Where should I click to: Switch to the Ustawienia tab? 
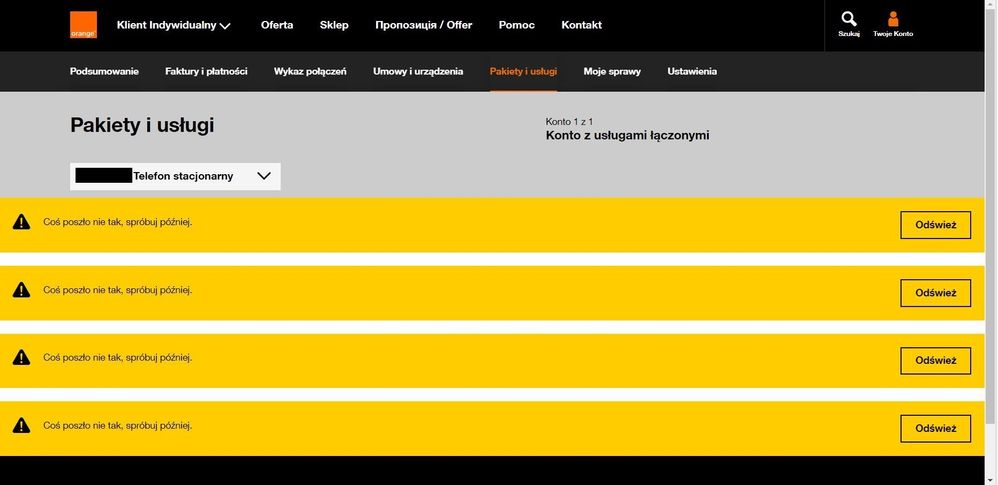pyautogui.click(x=692, y=71)
